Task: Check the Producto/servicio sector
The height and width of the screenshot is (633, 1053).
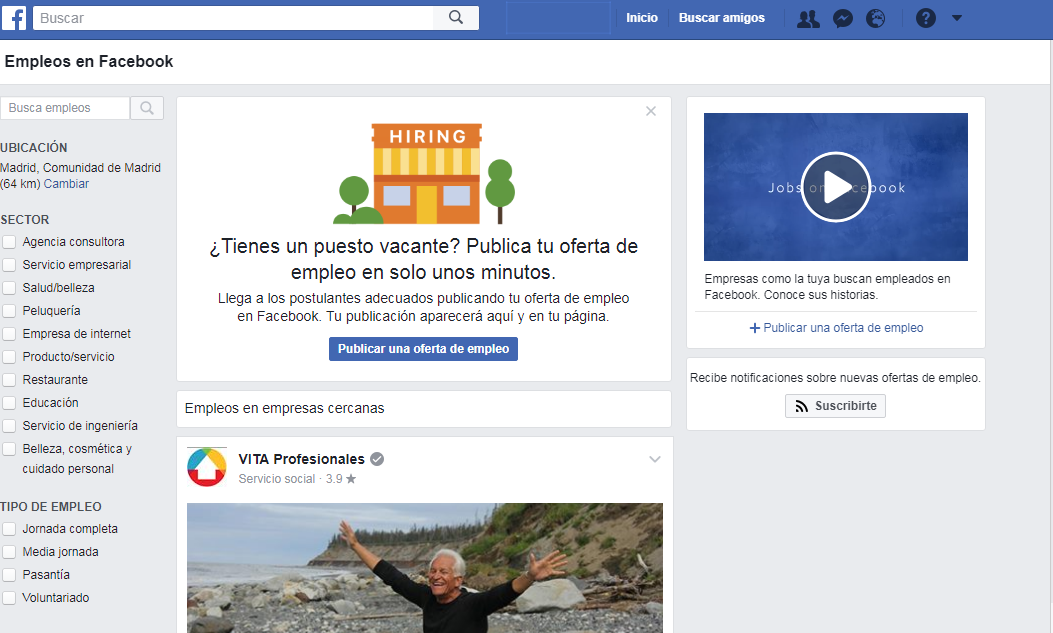Action: tap(9, 356)
